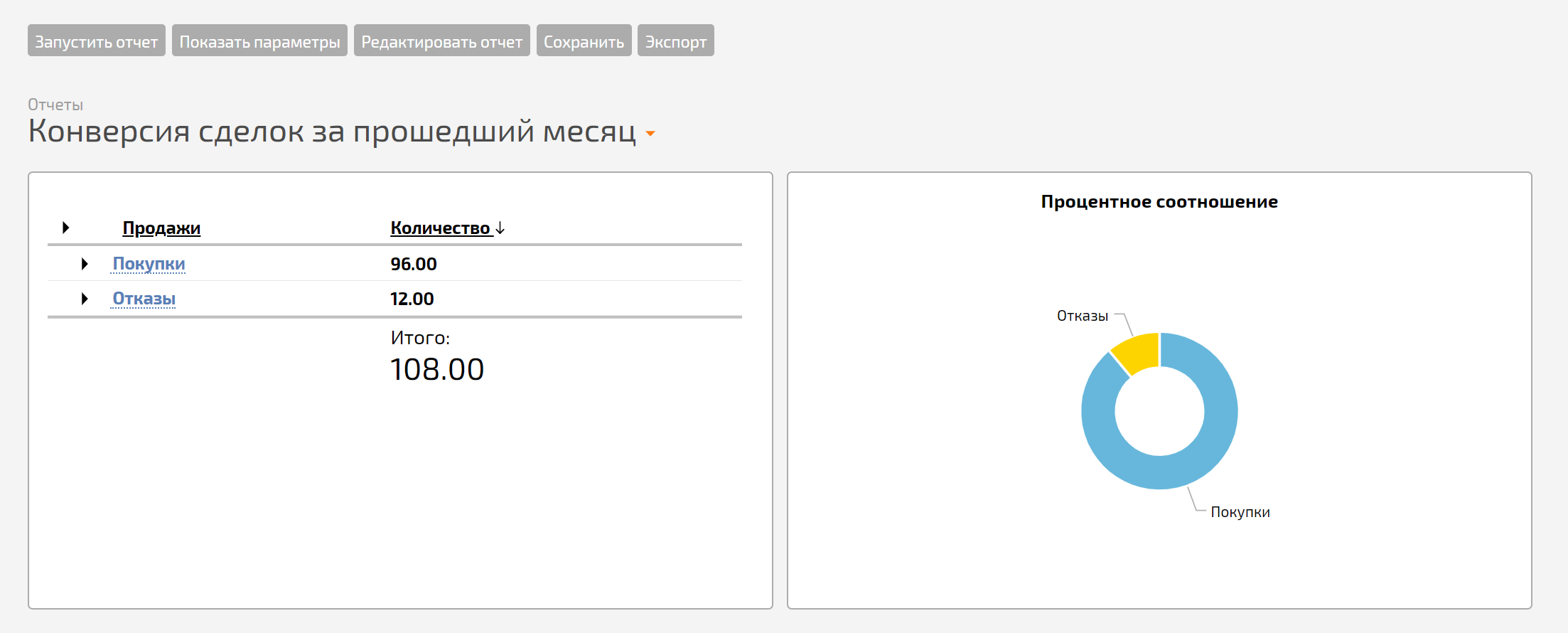
Task: Expand the Отказы row
Action: tap(85, 299)
